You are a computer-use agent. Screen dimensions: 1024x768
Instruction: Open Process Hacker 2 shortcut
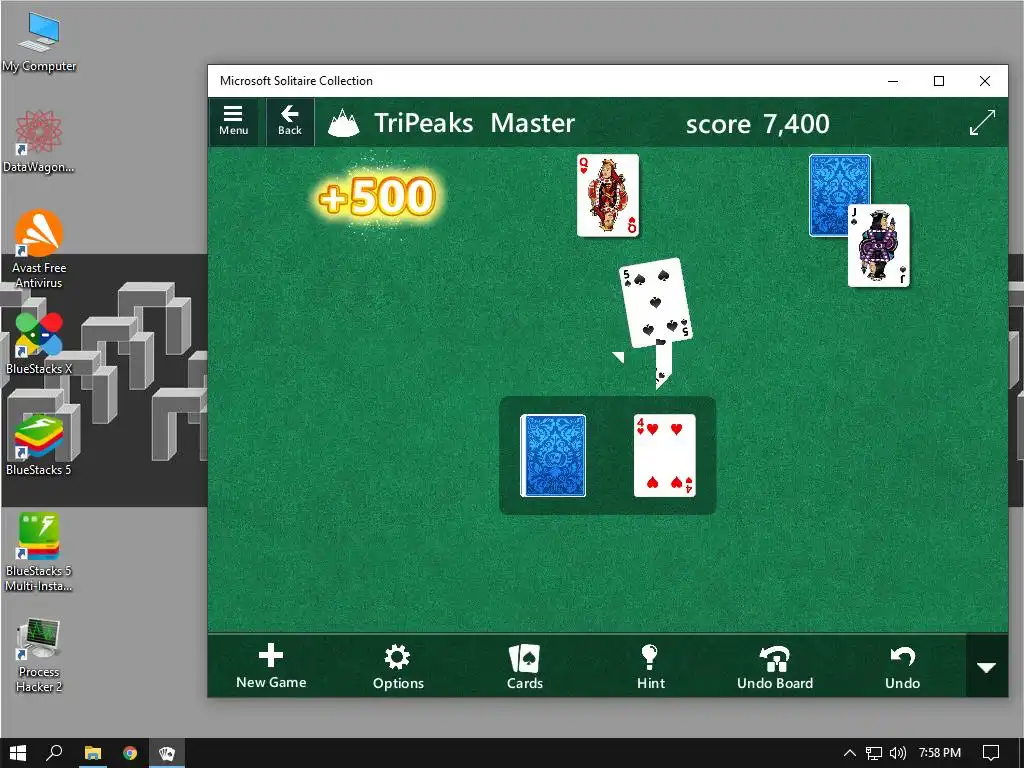(x=39, y=654)
